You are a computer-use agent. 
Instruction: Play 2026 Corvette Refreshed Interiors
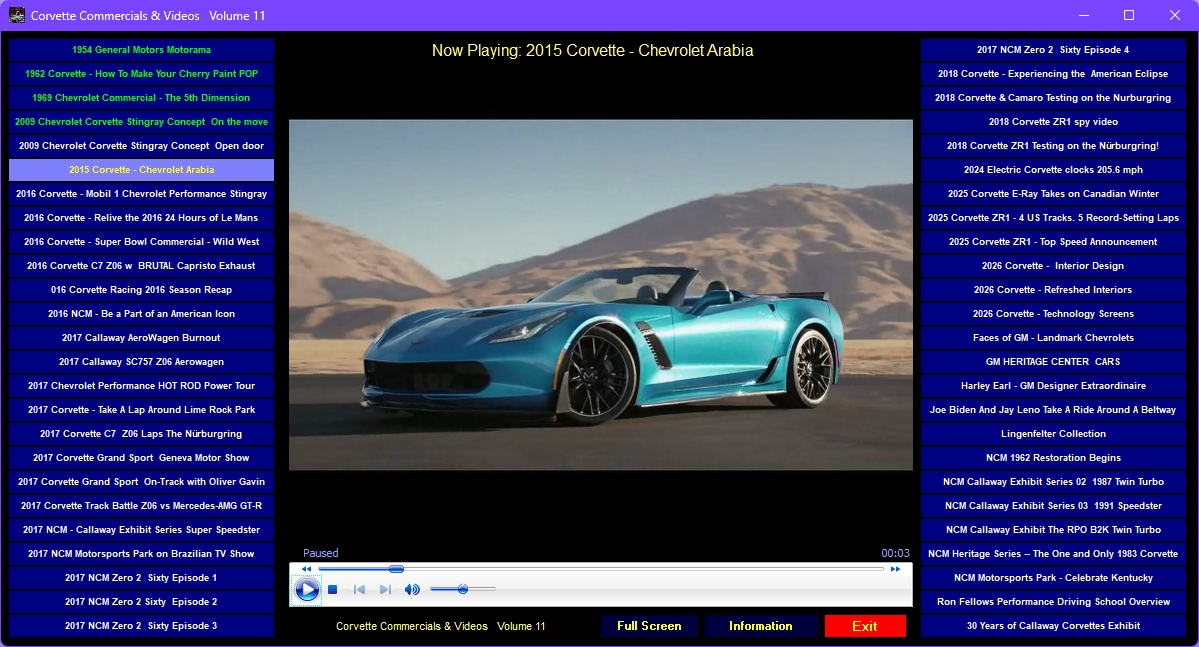tap(1053, 290)
